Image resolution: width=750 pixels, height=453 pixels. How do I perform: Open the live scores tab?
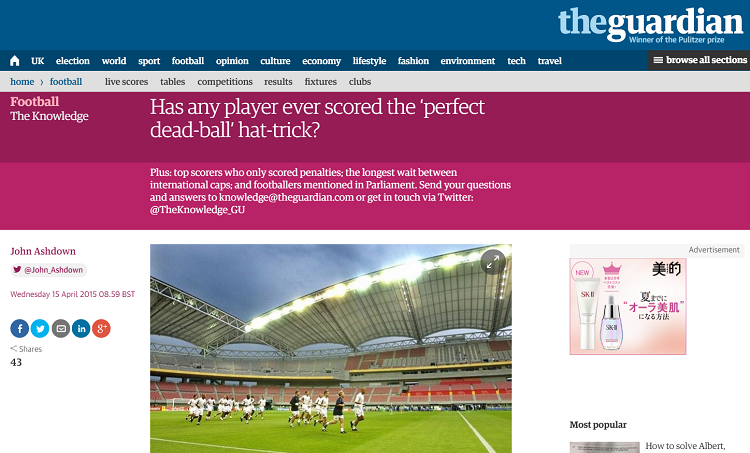tap(126, 82)
